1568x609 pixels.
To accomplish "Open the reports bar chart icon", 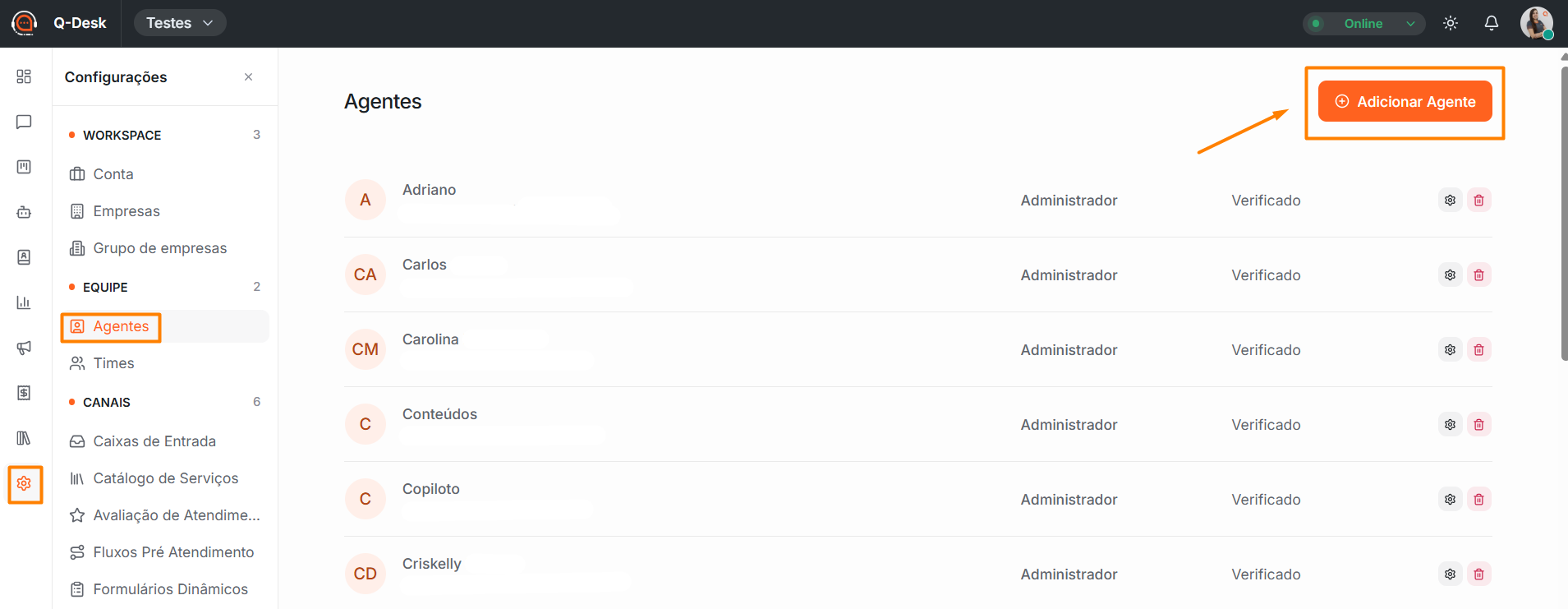I will click(24, 302).
